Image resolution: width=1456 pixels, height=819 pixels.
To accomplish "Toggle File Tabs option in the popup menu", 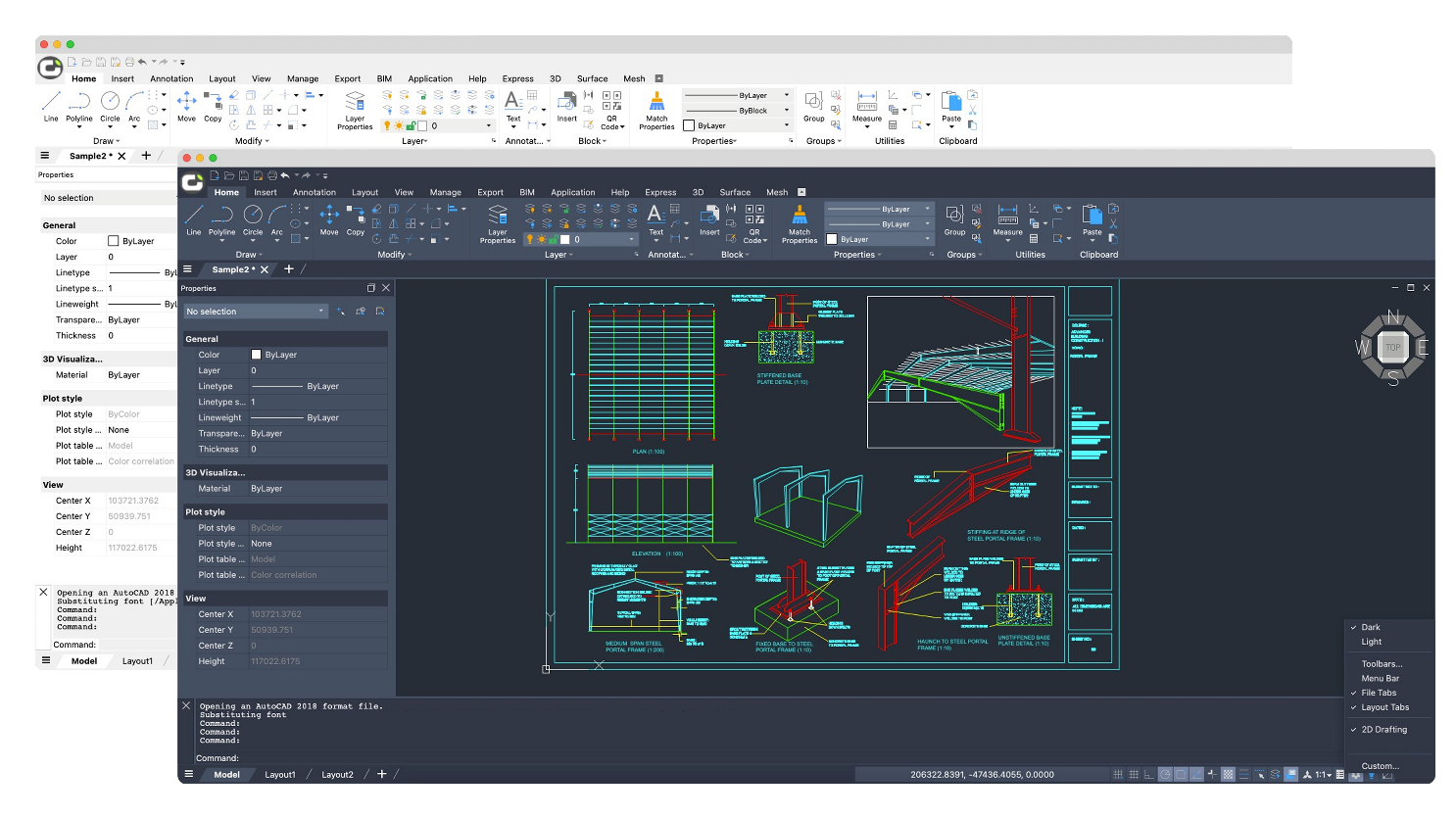I will [x=1379, y=693].
